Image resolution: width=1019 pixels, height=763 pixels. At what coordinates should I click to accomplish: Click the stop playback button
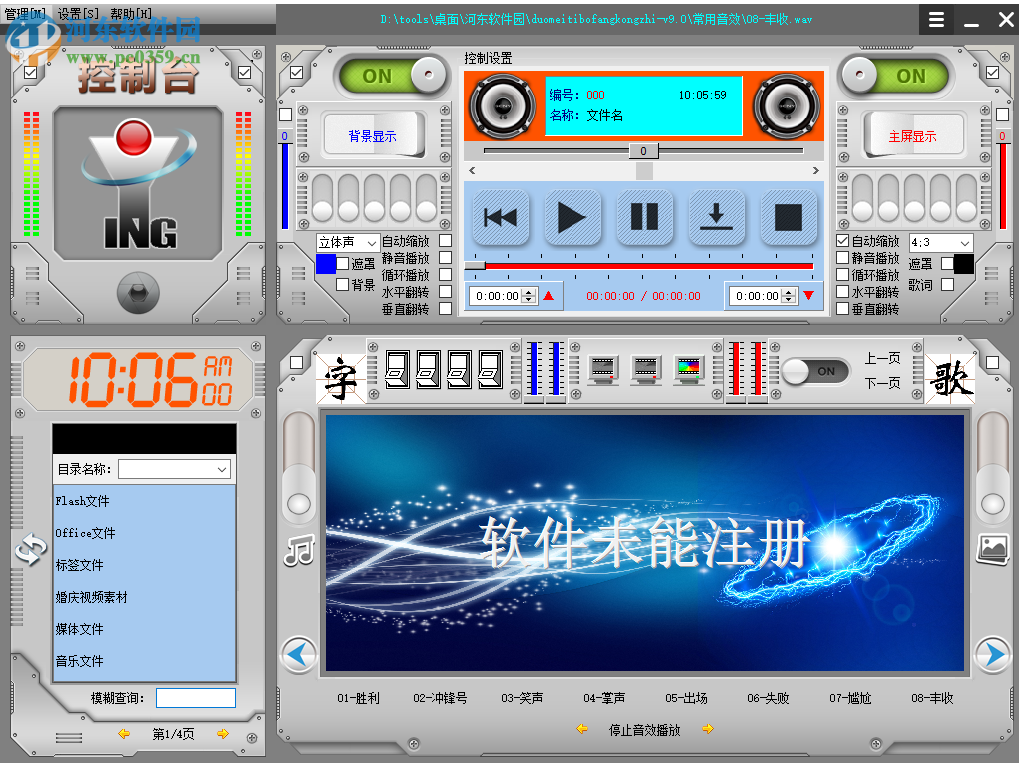coord(788,217)
